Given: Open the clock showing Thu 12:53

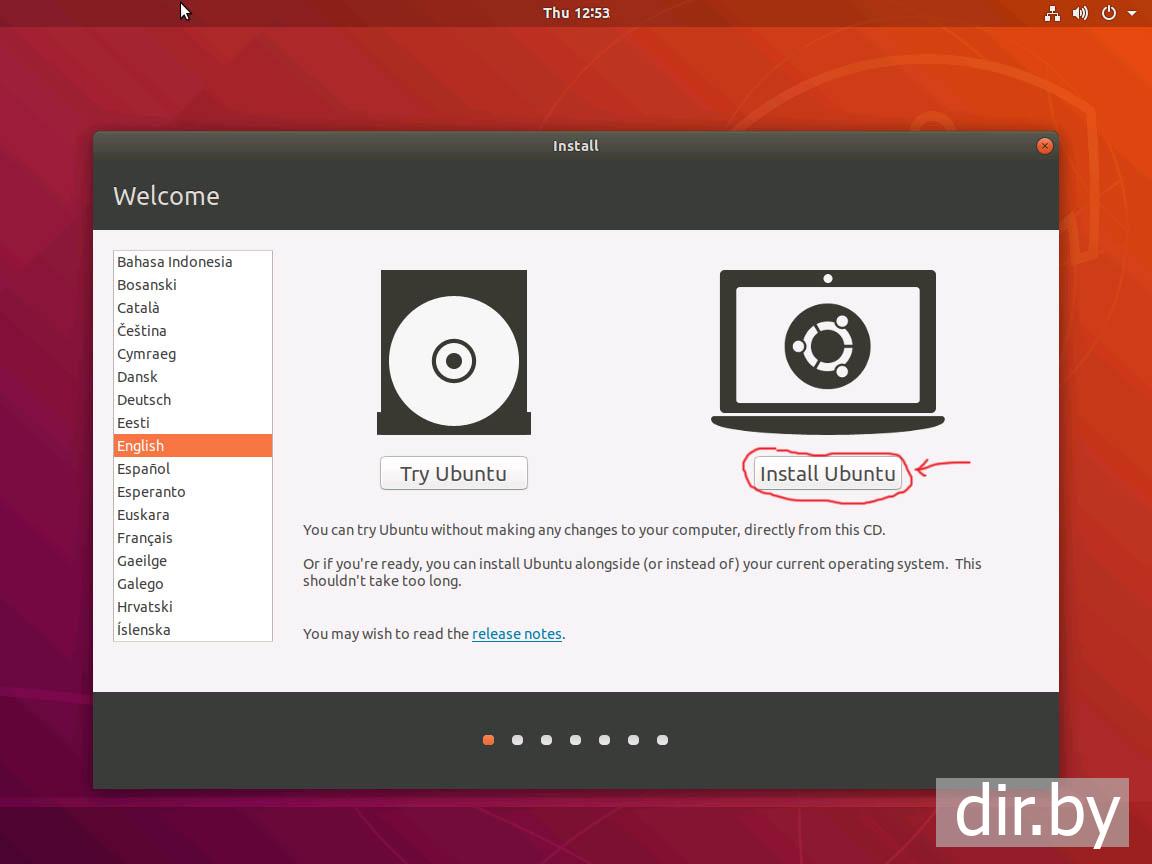Looking at the screenshot, I should [x=576, y=13].
